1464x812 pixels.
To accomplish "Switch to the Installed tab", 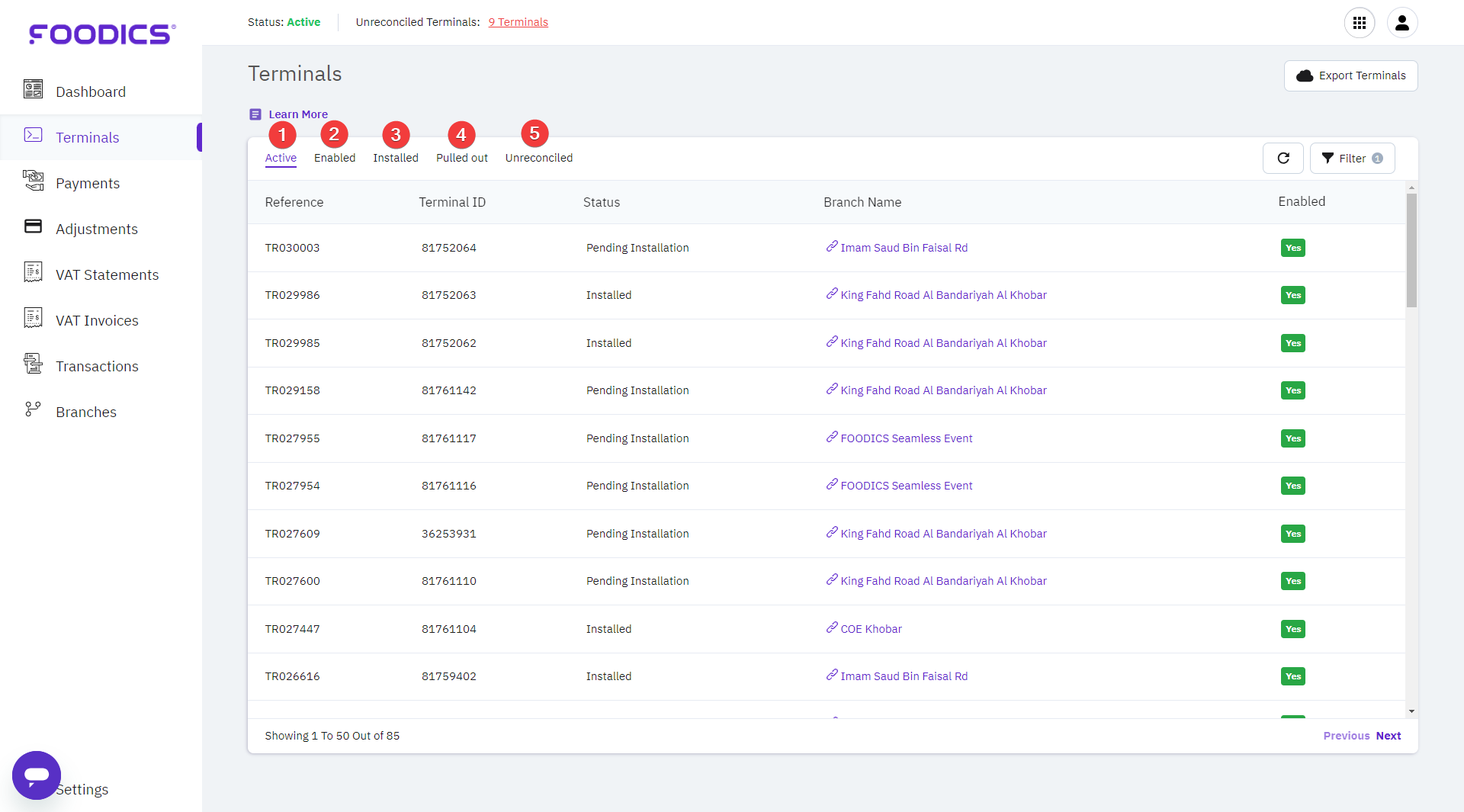I will coord(396,158).
